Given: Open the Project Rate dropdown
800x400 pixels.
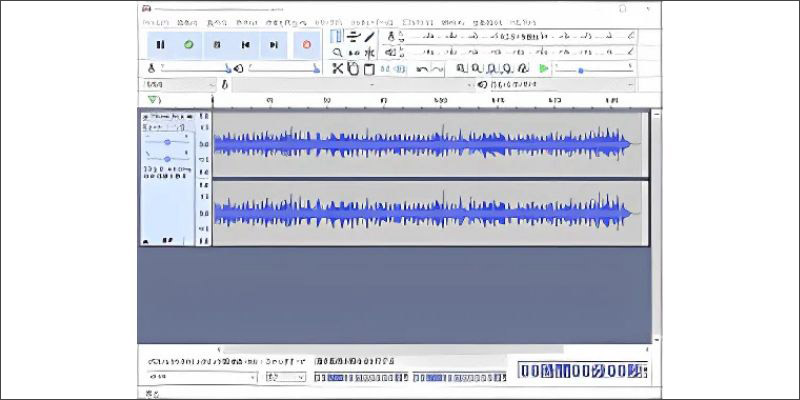Looking at the screenshot, I should pyautogui.click(x=203, y=377).
